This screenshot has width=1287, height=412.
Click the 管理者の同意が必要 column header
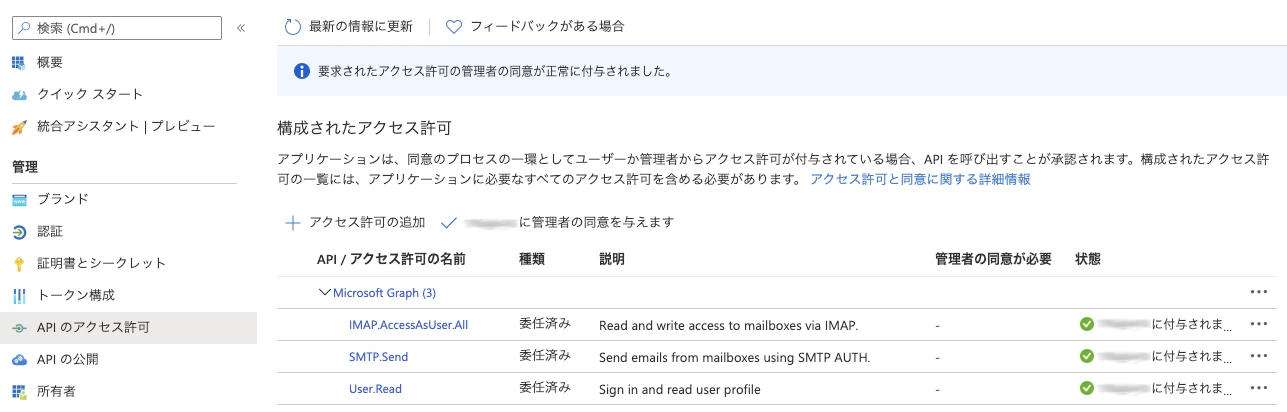tap(993, 259)
